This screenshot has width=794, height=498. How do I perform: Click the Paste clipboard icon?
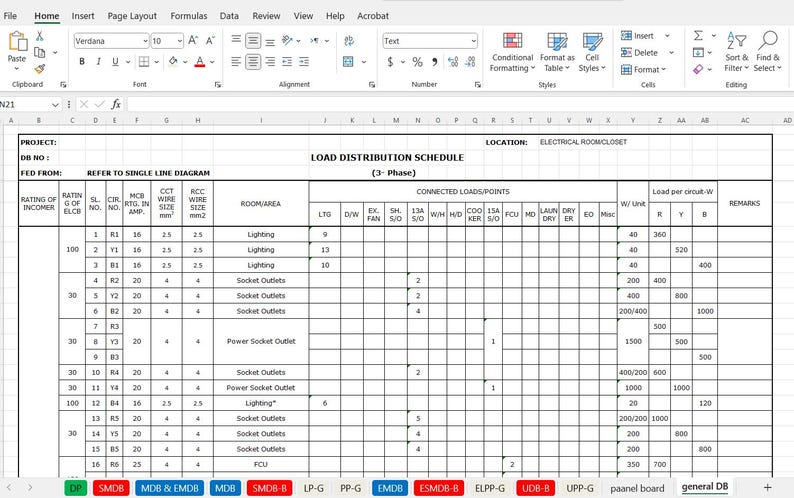[x=17, y=42]
